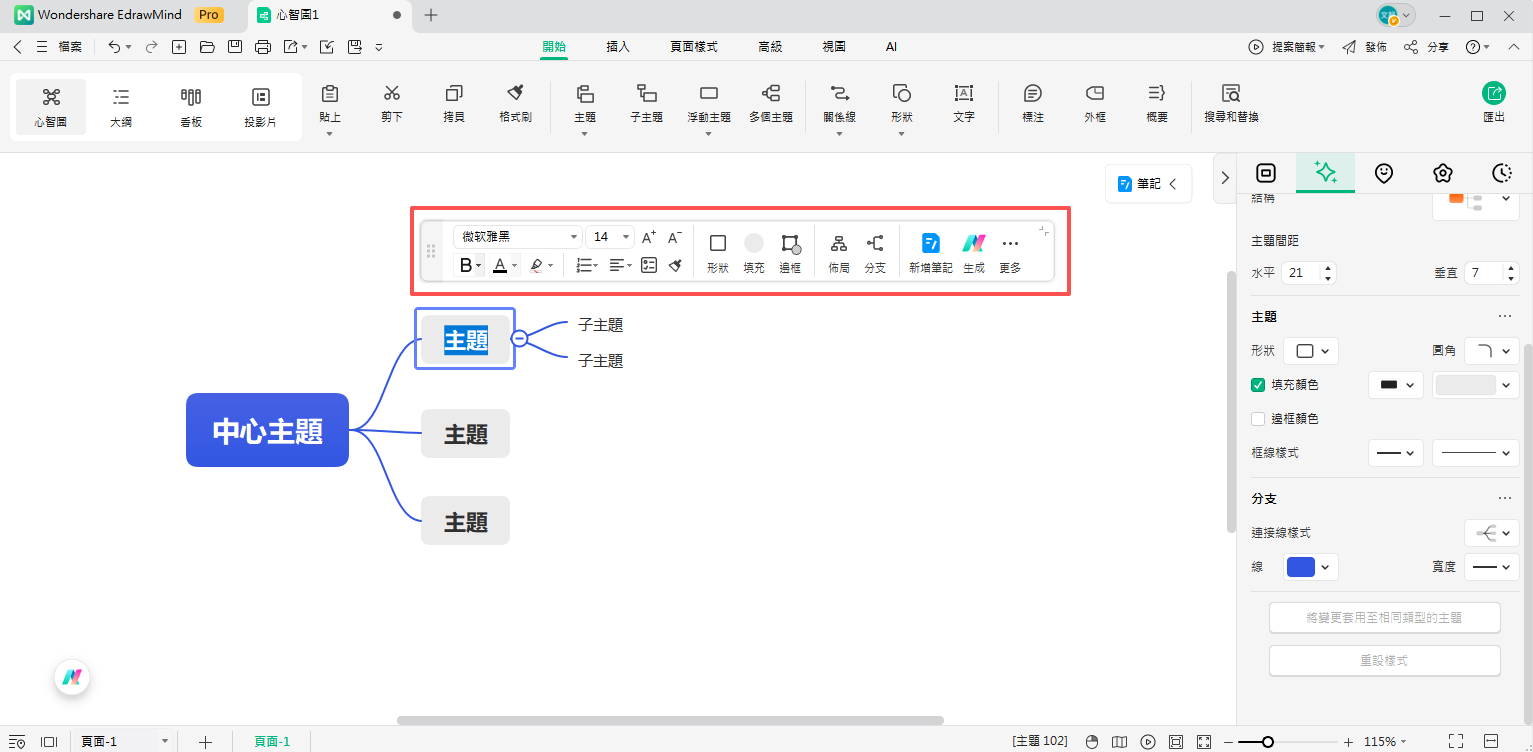Open the blue 線 color swatch
1533x752 pixels.
(1309, 567)
